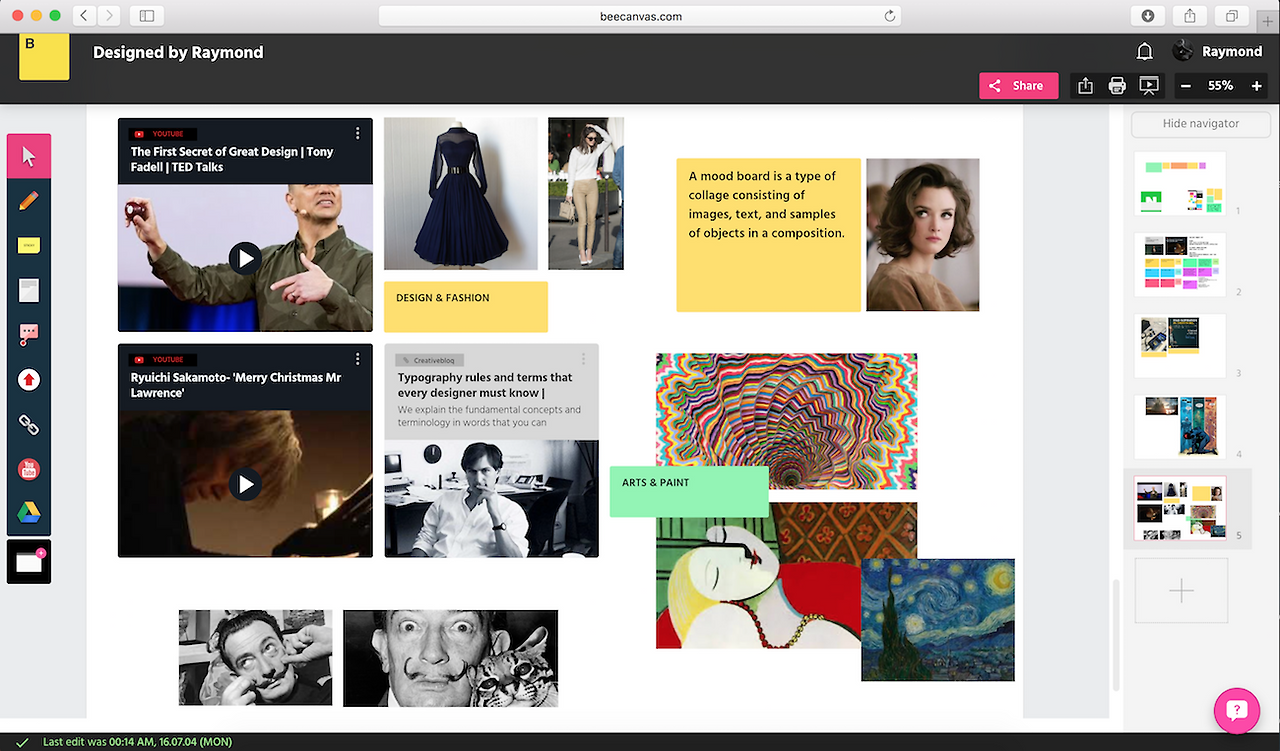This screenshot has width=1280, height=751.
Task: Open the Typography rules card options menu
Action: (583, 358)
